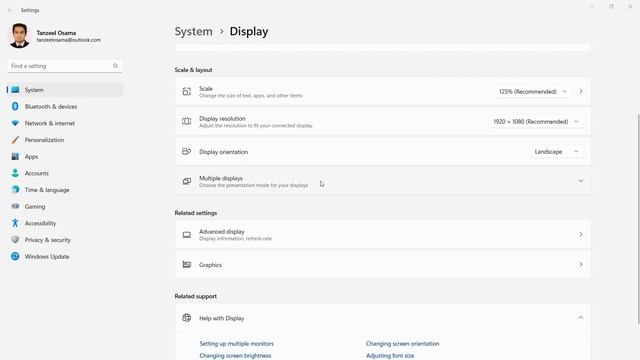
Task: Click the Display orientation icon
Action: pos(187,151)
